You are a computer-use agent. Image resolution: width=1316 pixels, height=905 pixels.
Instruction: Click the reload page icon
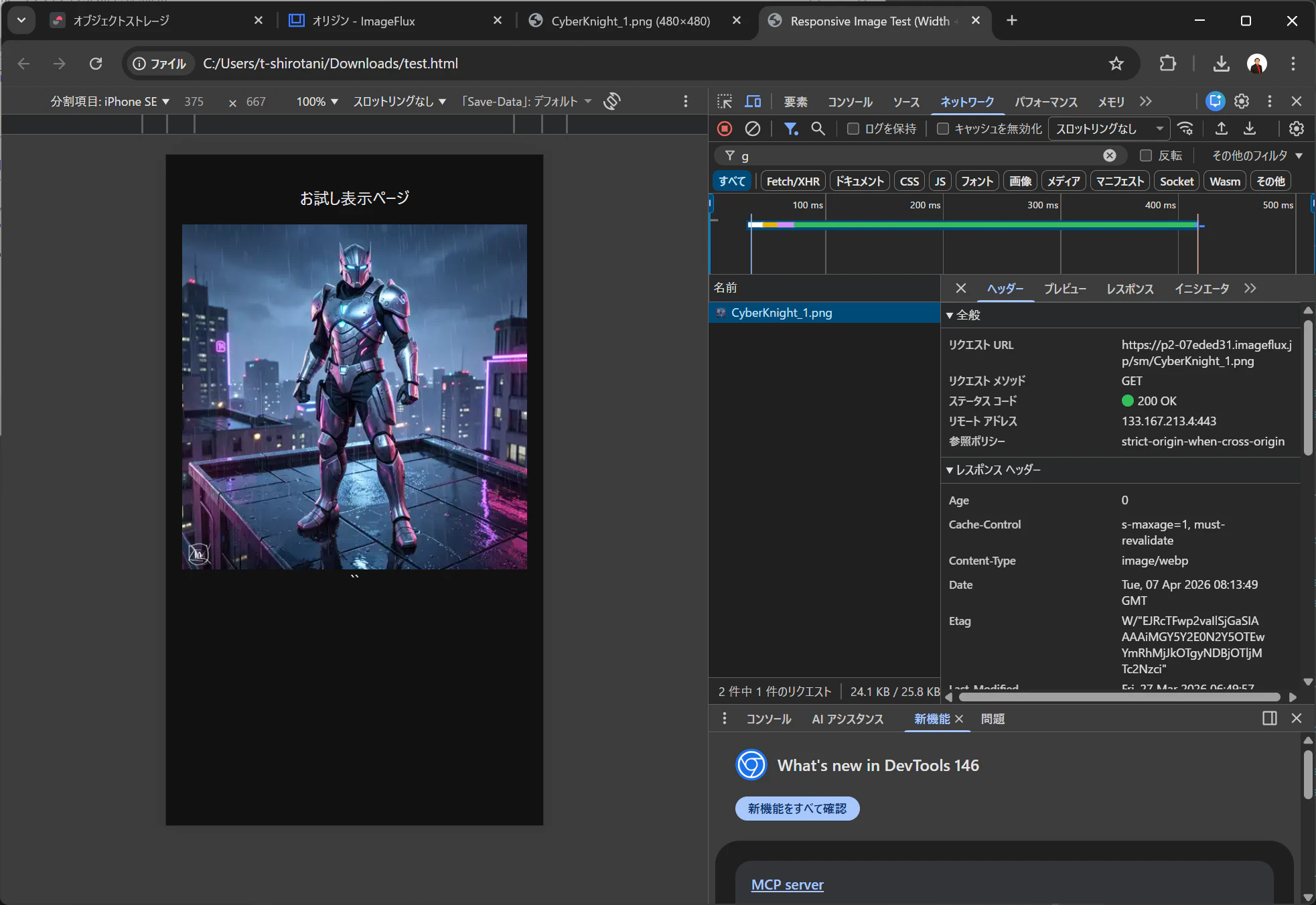pos(96,64)
